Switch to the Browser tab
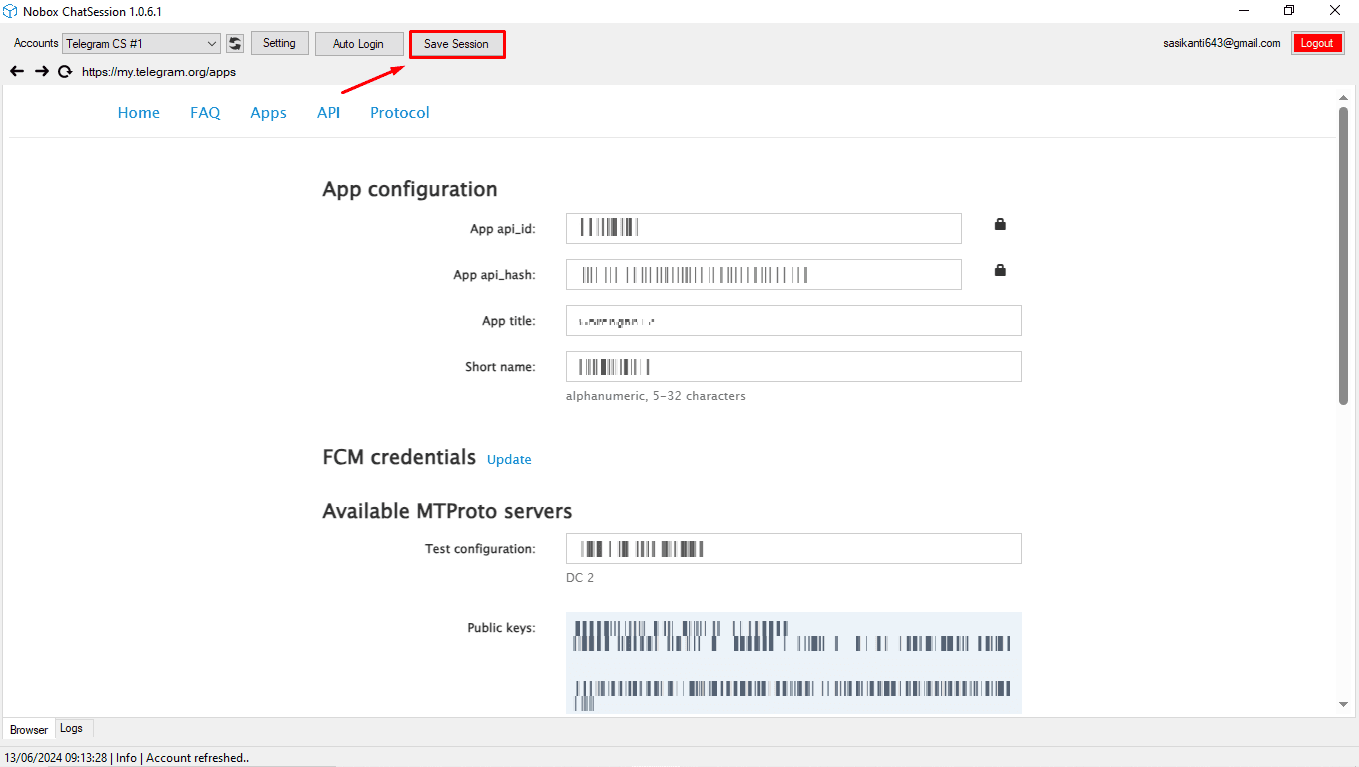This screenshot has width=1359, height=767. point(29,729)
